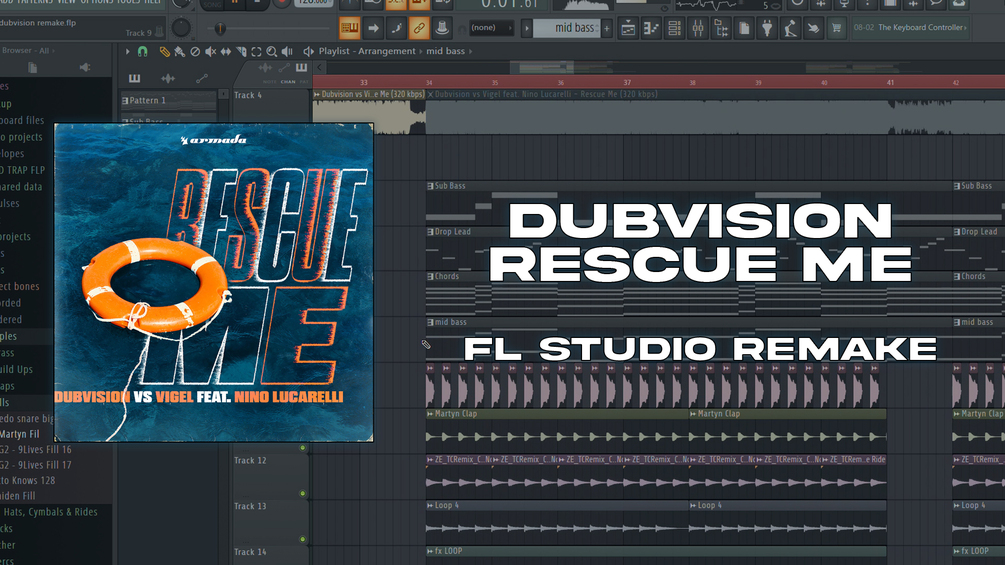
Task: Select the Slip tool
Action: point(226,51)
